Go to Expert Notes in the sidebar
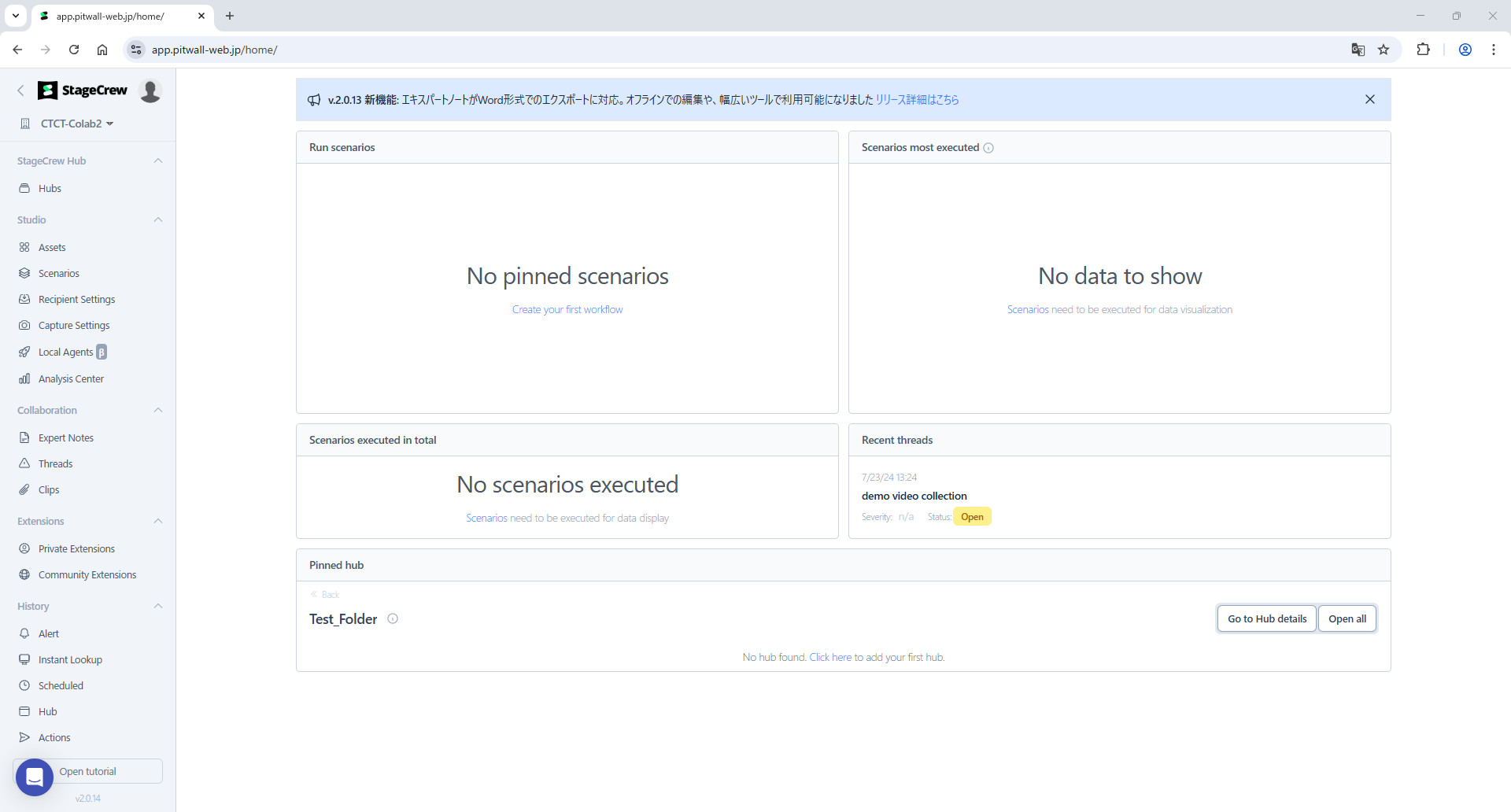This screenshot has height=812, width=1511. coord(66,438)
